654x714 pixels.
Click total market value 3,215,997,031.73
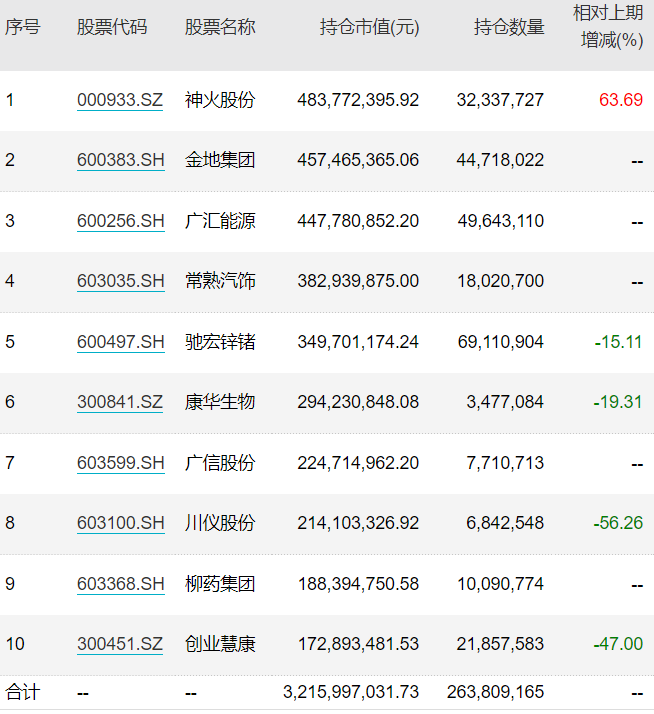(351, 693)
